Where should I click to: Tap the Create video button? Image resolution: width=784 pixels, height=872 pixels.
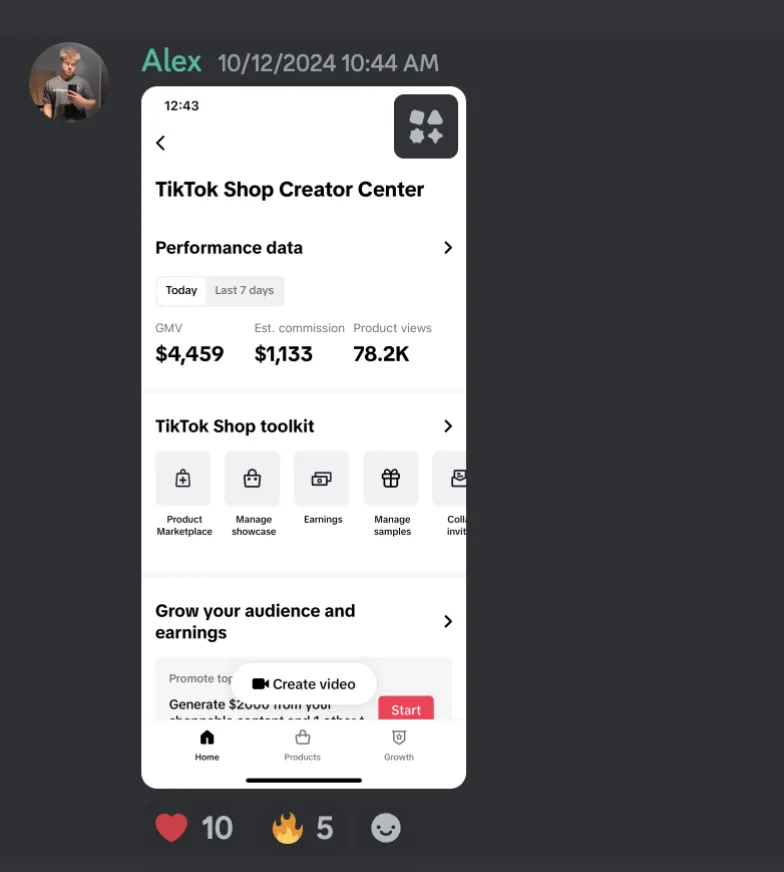click(304, 684)
